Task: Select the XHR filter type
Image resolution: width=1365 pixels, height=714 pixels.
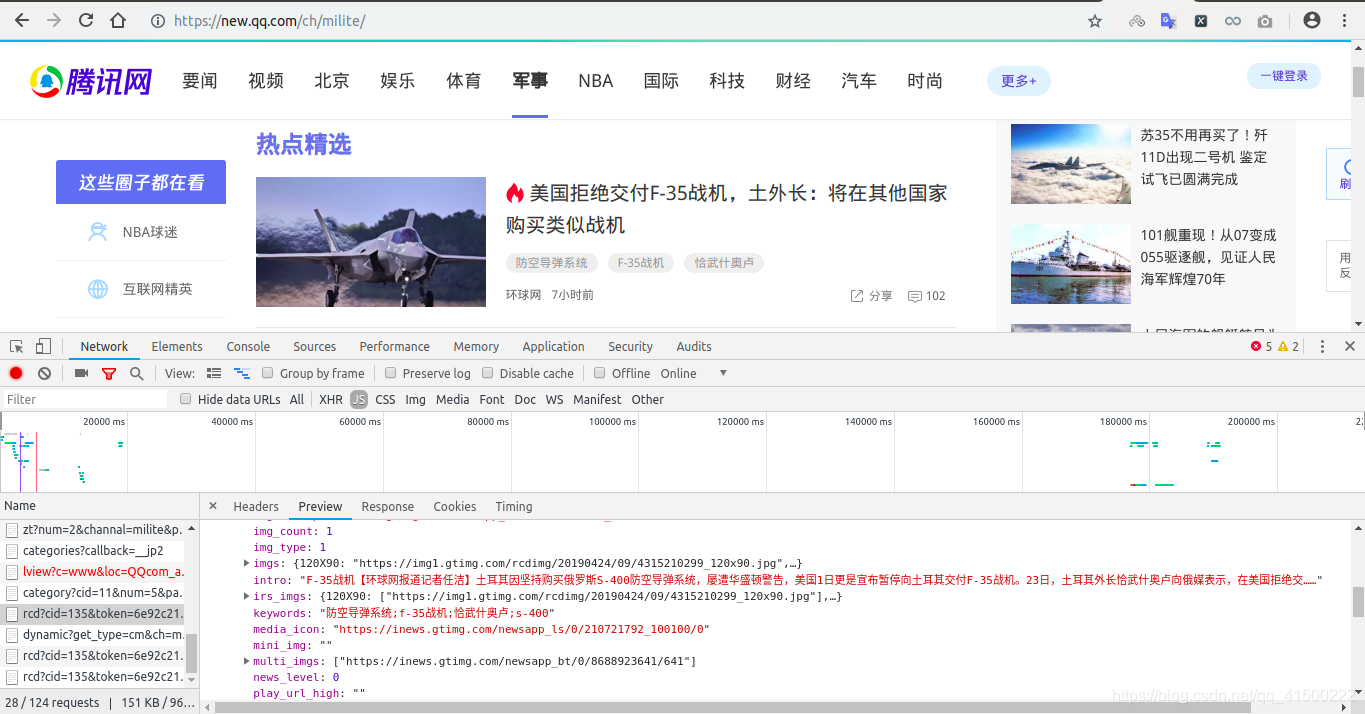Action: point(330,399)
